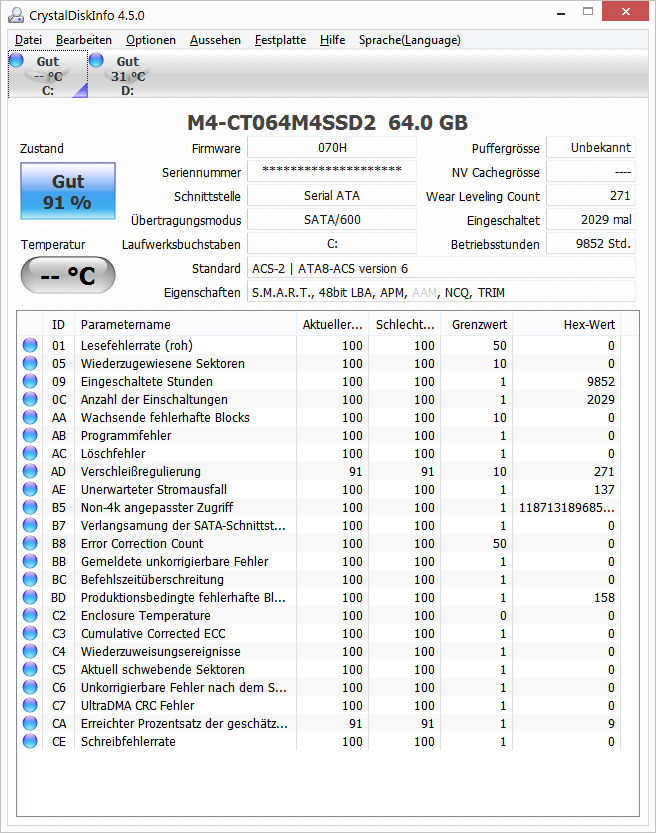This screenshot has width=656, height=833.
Task: Switch to the D: drive tab
Action: point(128,74)
